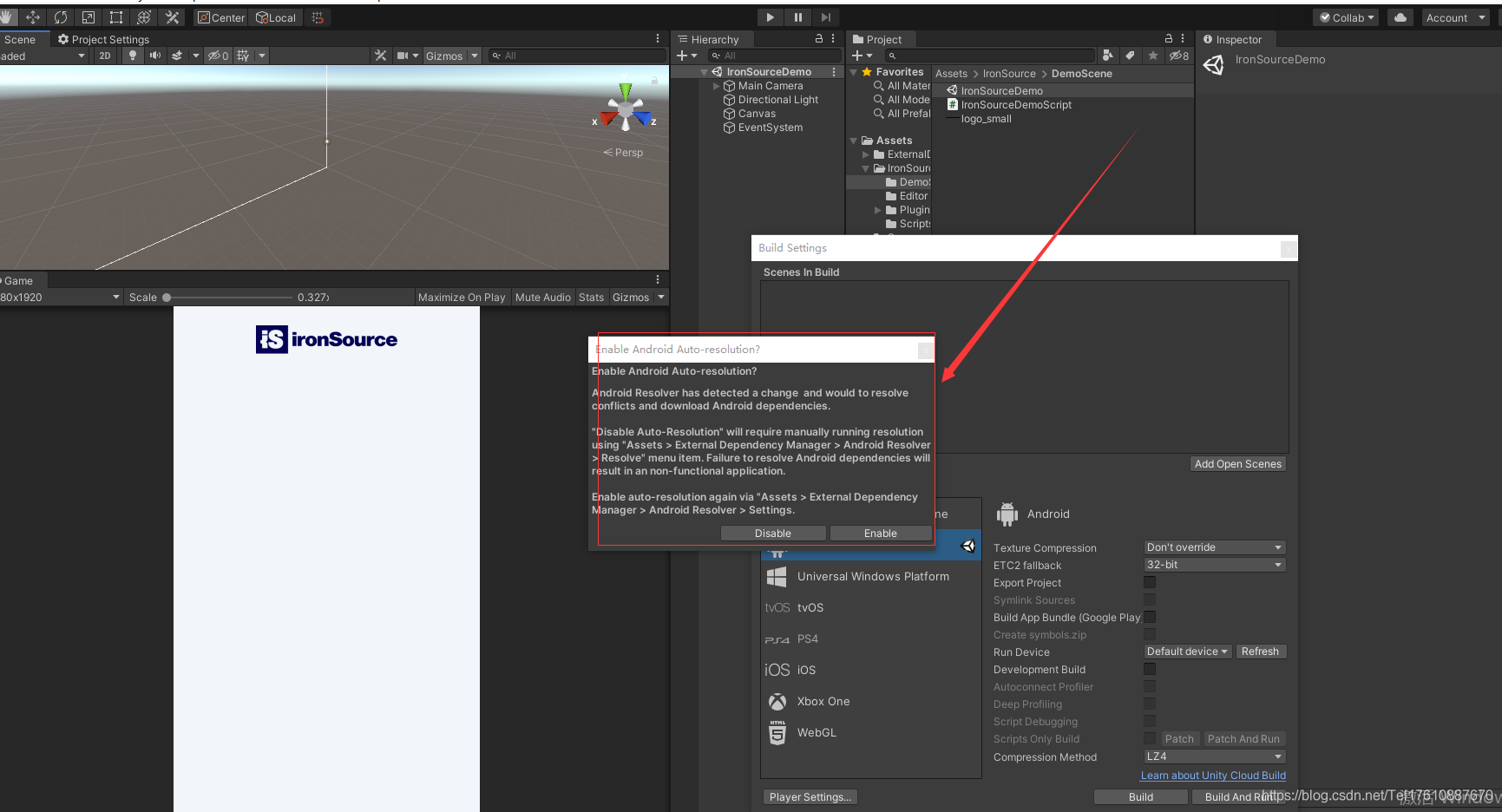
Task: Switch to Inspector tab
Action: tap(1232, 39)
